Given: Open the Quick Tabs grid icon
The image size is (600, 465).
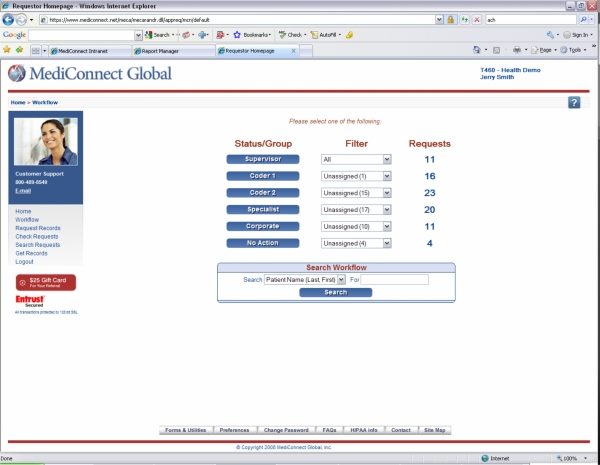Looking at the screenshot, I should coord(36,51).
